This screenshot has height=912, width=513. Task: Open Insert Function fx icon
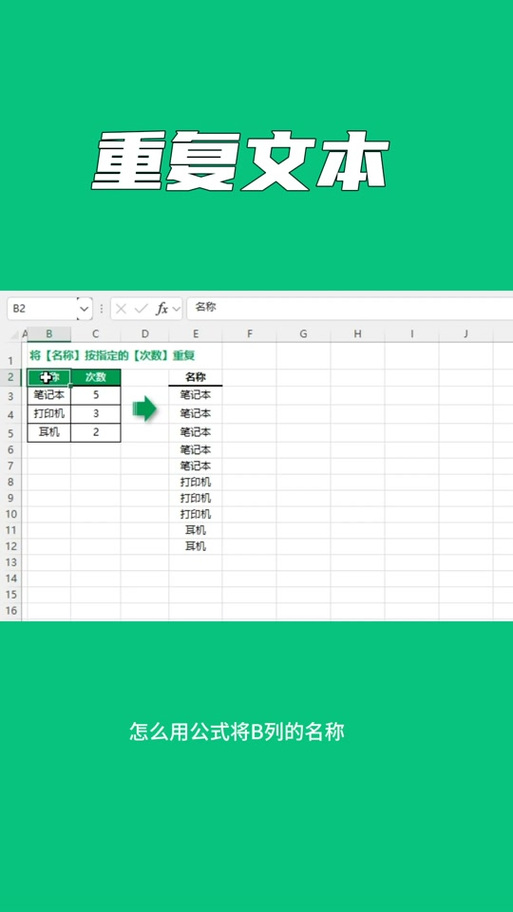(x=162, y=309)
